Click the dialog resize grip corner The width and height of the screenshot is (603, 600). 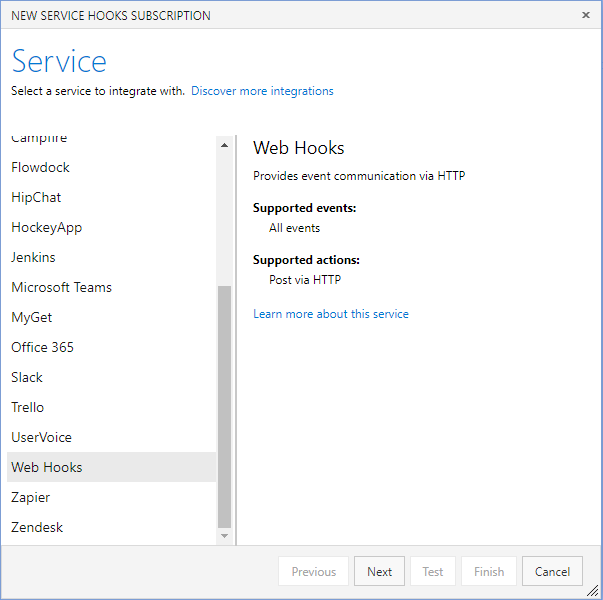click(x=595, y=592)
